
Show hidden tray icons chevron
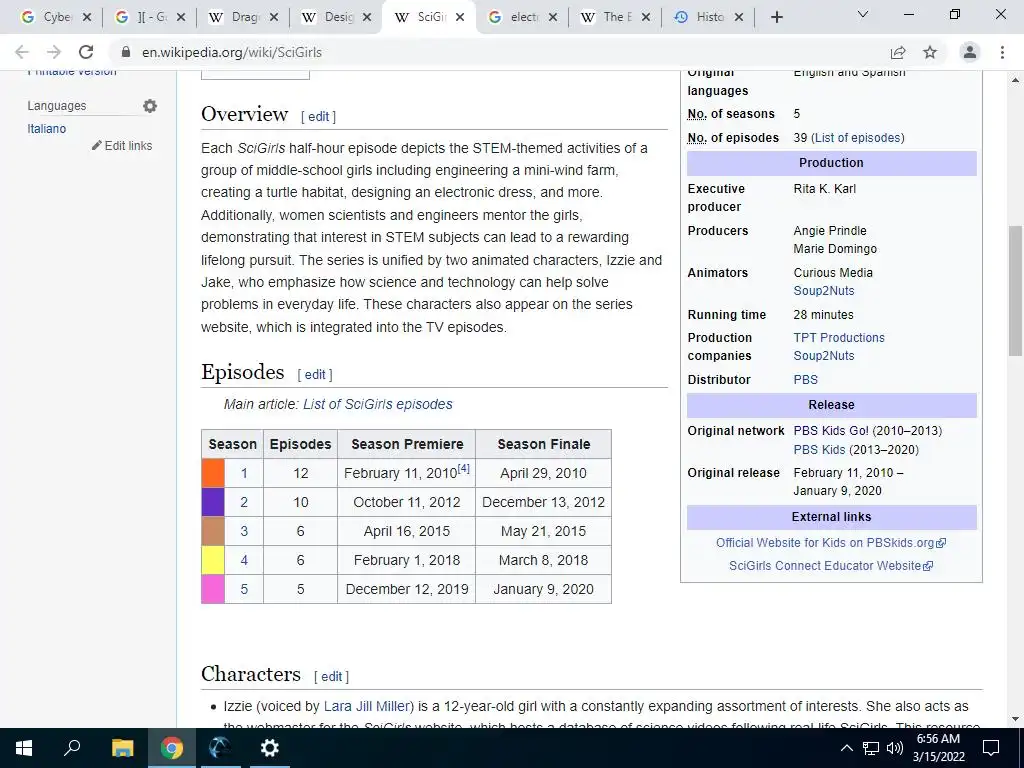(846, 748)
